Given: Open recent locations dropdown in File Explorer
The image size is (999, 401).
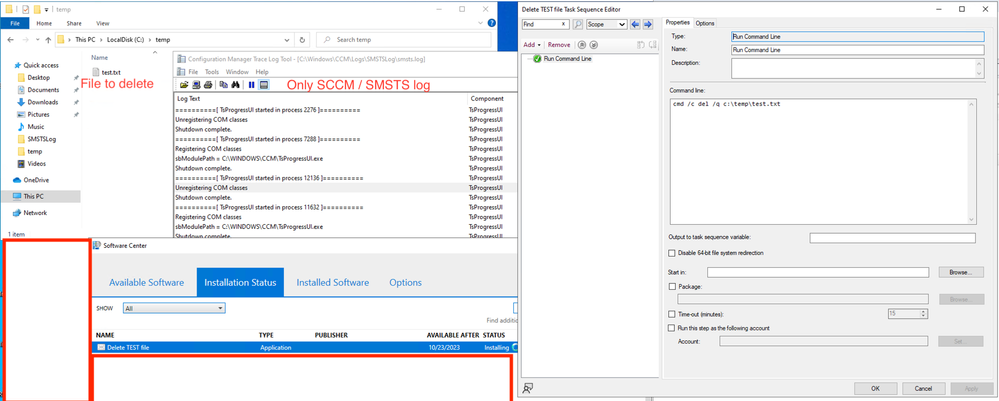Looking at the screenshot, I should point(37,40).
